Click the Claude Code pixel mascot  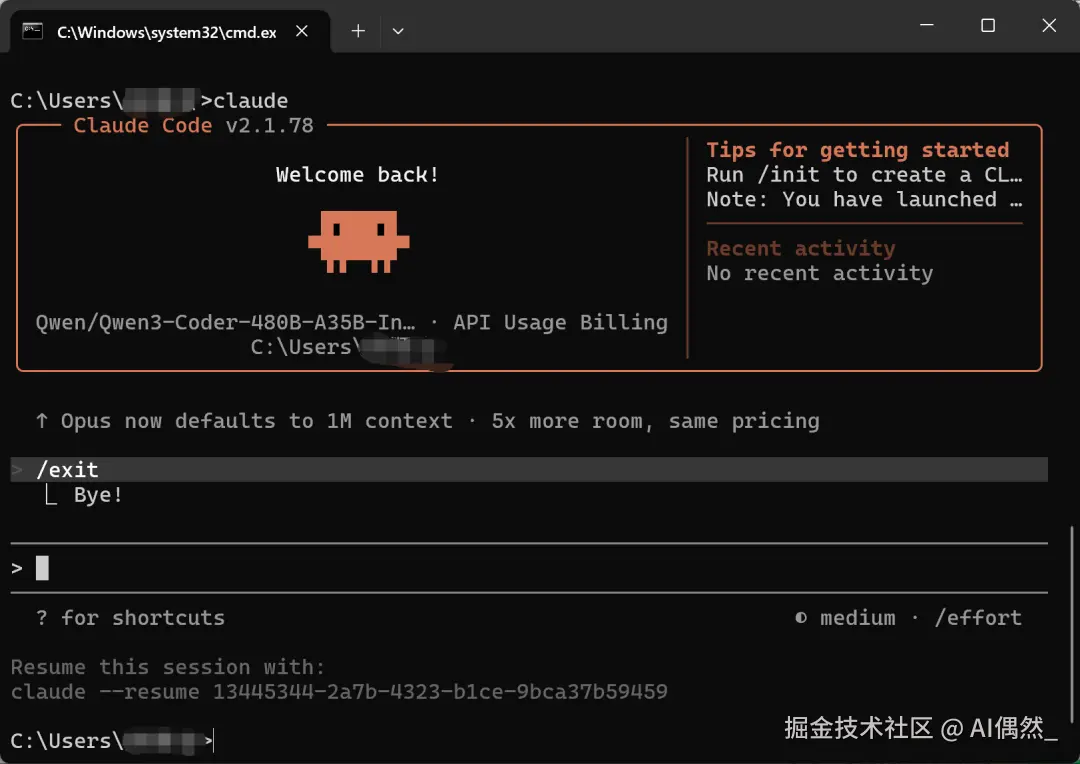point(358,242)
